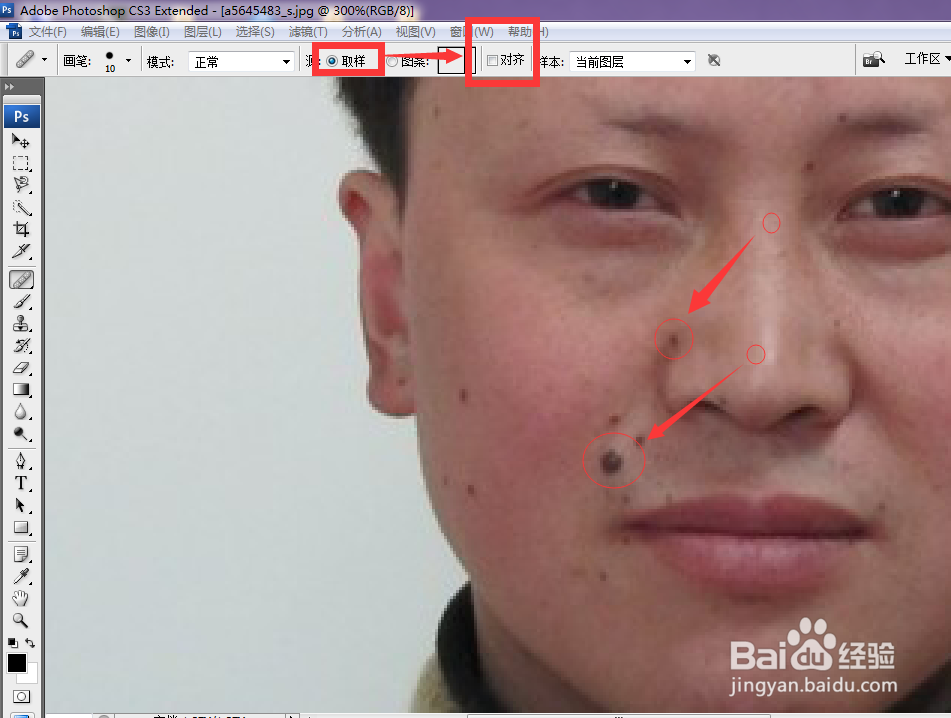Screen dimensions: 951x718
Task: Toggle ignore adjustment layers icon
Action: (x=714, y=60)
